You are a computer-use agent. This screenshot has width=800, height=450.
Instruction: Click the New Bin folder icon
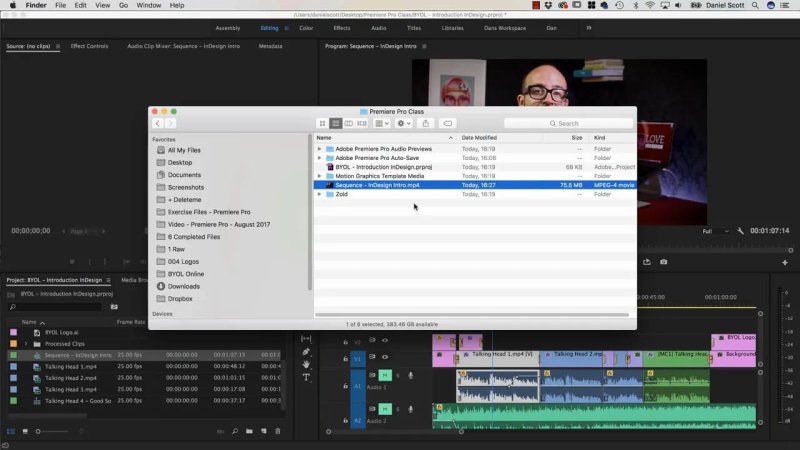pos(249,431)
